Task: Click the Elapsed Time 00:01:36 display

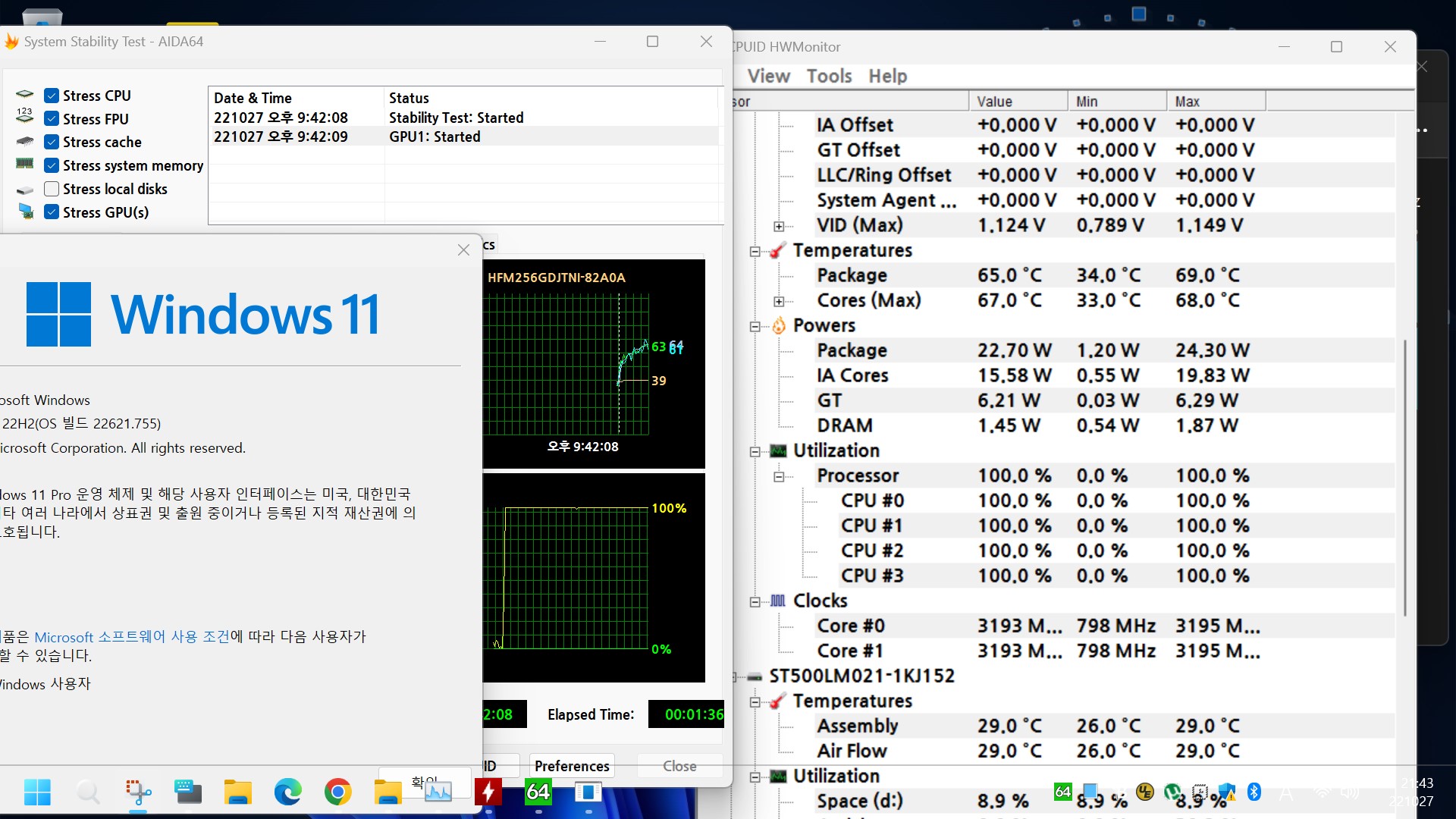Action: click(x=686, y=714)
